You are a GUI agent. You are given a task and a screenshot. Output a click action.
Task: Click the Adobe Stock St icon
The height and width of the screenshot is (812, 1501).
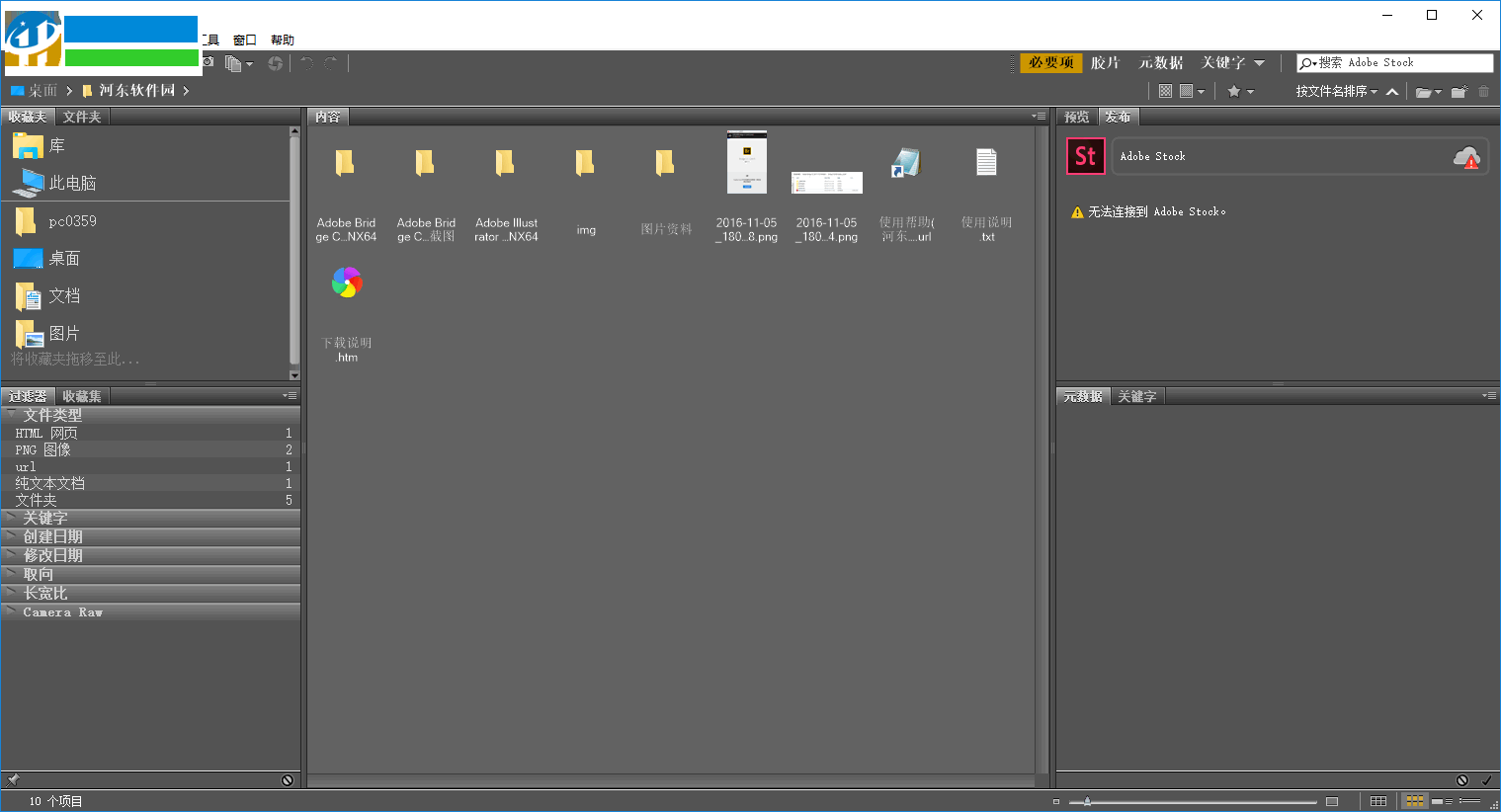[x=1085, y=156]
